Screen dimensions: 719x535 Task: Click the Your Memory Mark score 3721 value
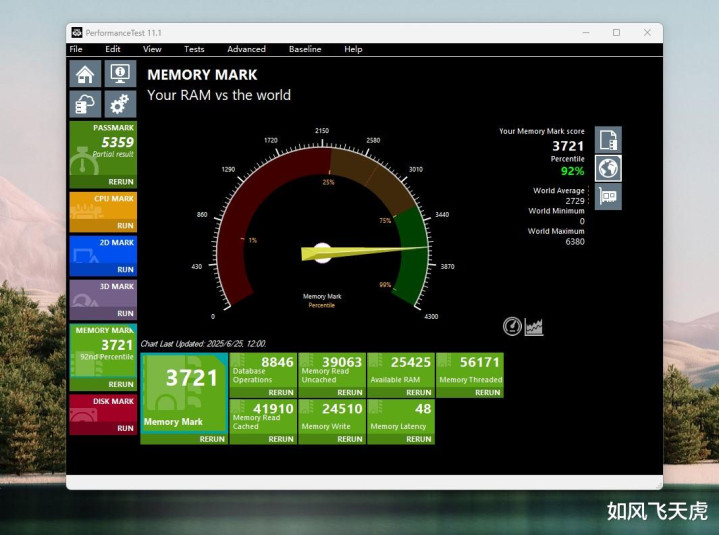click(x=568, y=146)
